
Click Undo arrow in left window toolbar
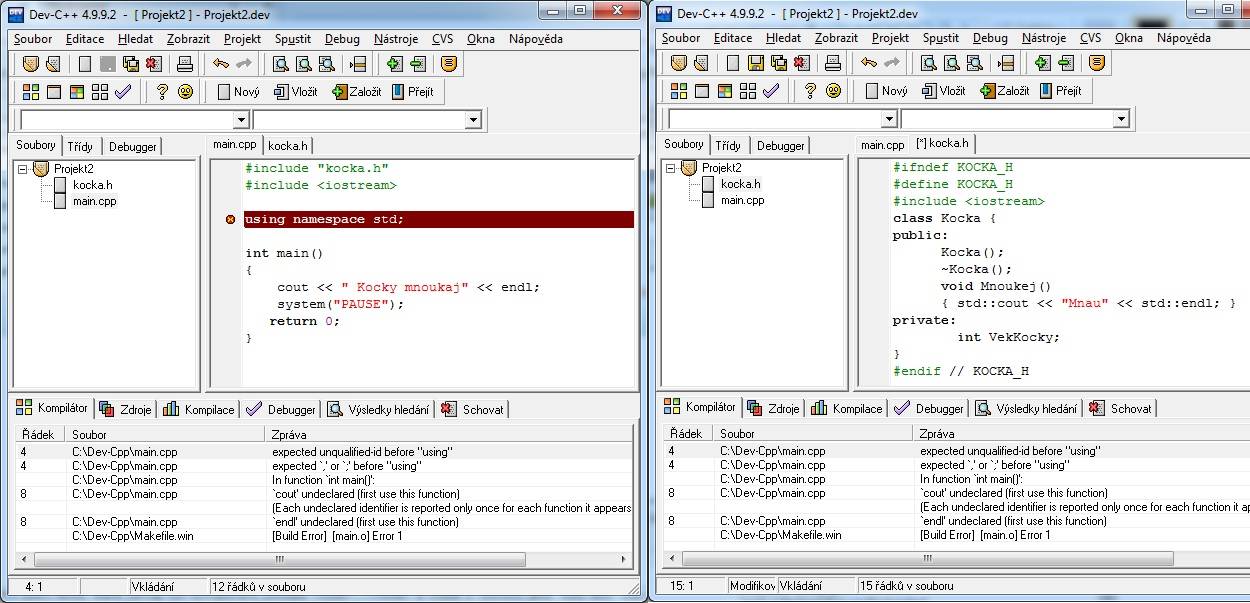click(221, 64)
